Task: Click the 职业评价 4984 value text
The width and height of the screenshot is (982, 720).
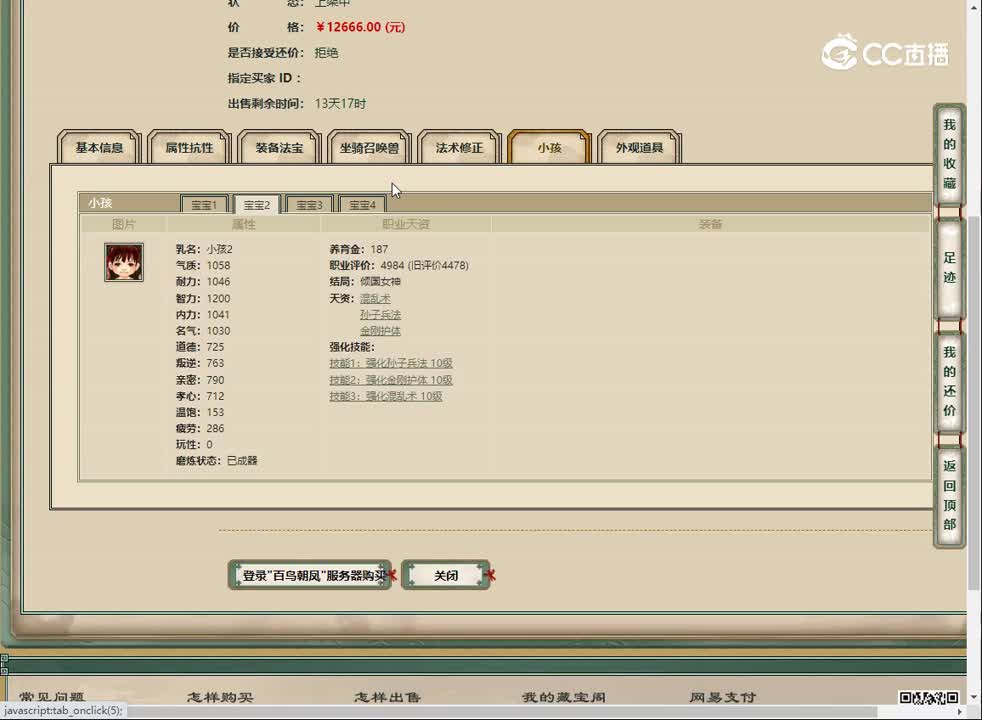Action: pyautogui.click(x=399, y=265)
